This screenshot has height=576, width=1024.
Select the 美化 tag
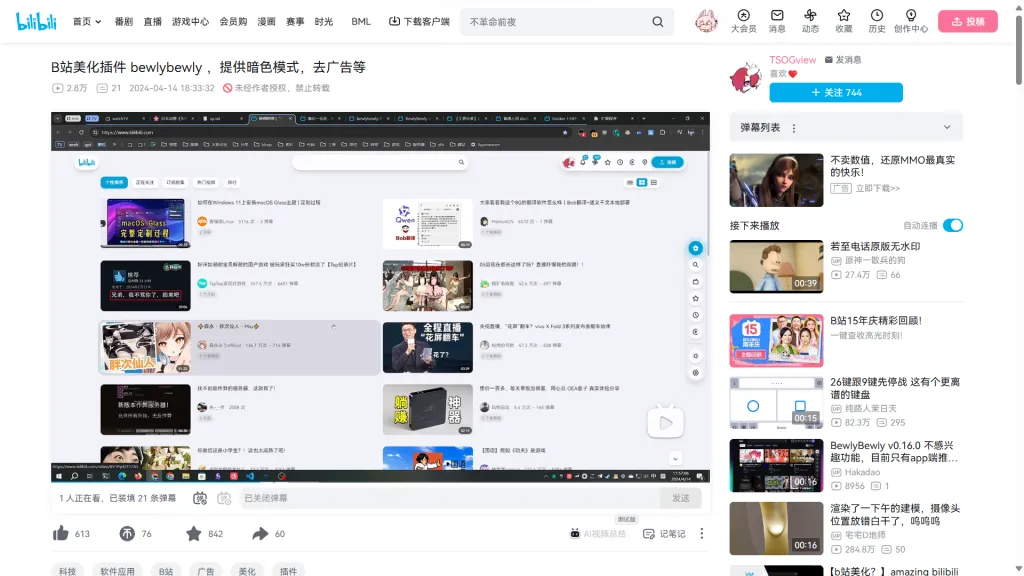tap(247, 571)
